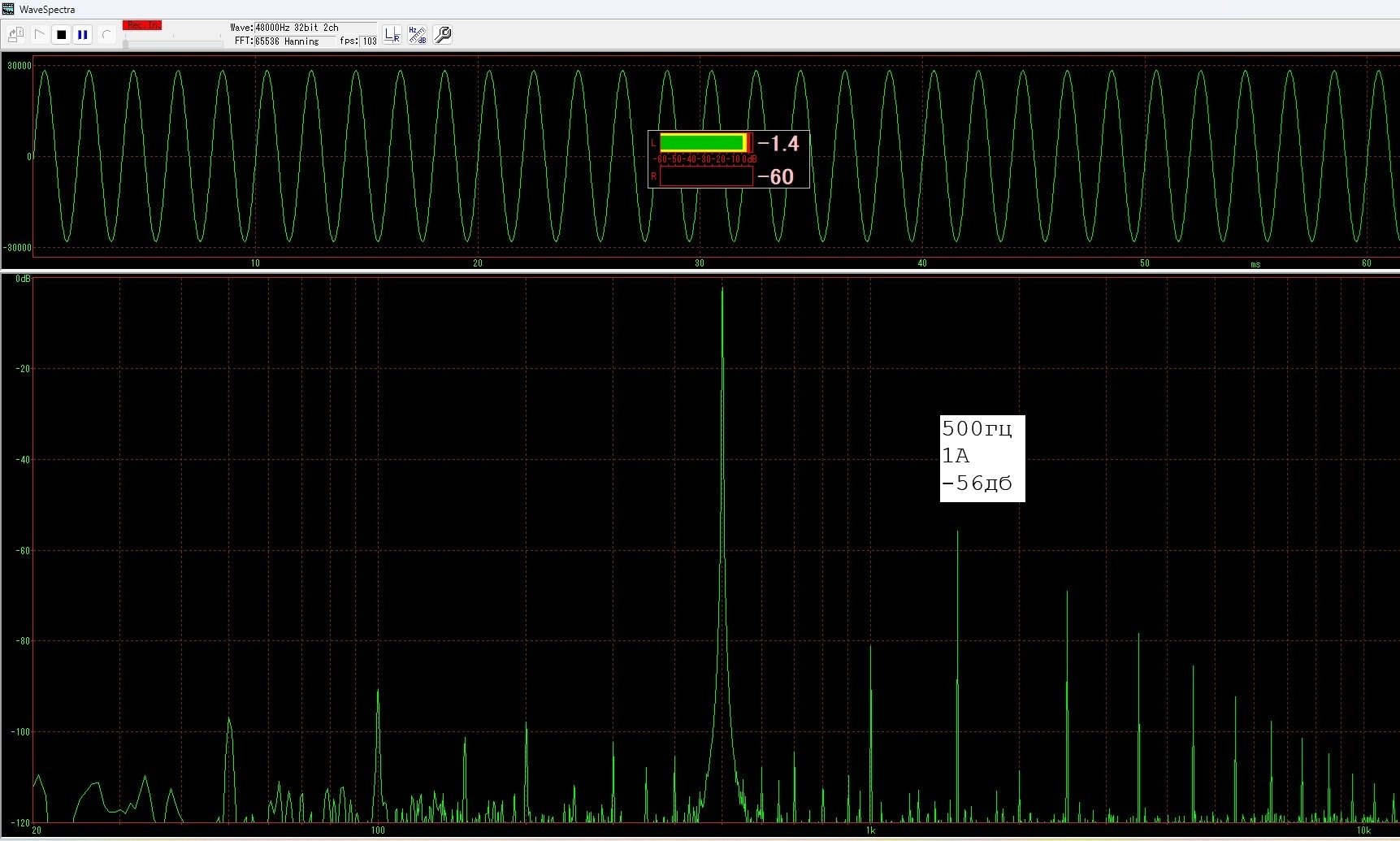Click the FFT 65536 Hanning field

pyautogui.click(x=287, y=41)
